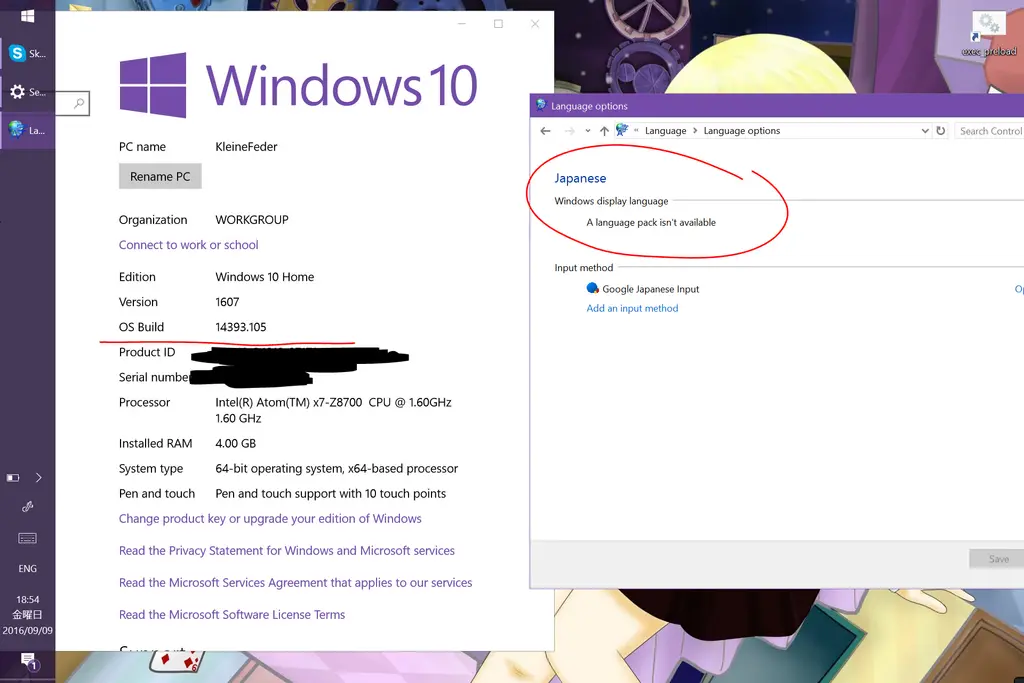Switch to the Skype taskbar app
Viewport: 1024px width, 683px height.
tap(27, 54)
